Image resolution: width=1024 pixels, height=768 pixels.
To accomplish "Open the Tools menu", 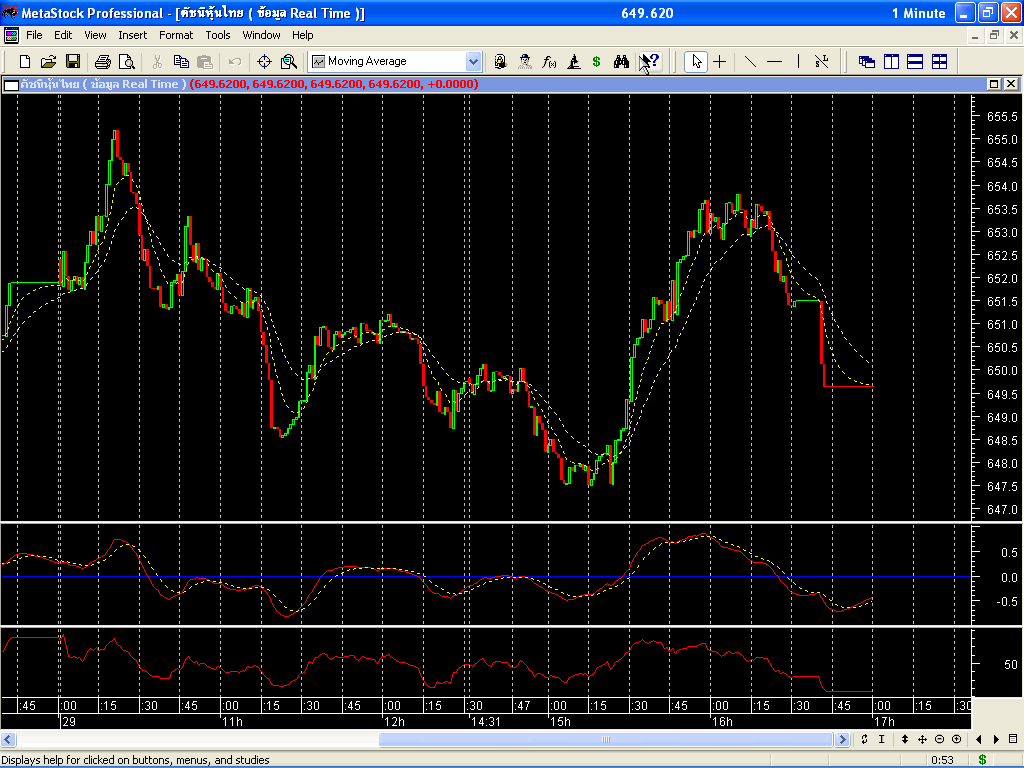I will tap(217, 35).
